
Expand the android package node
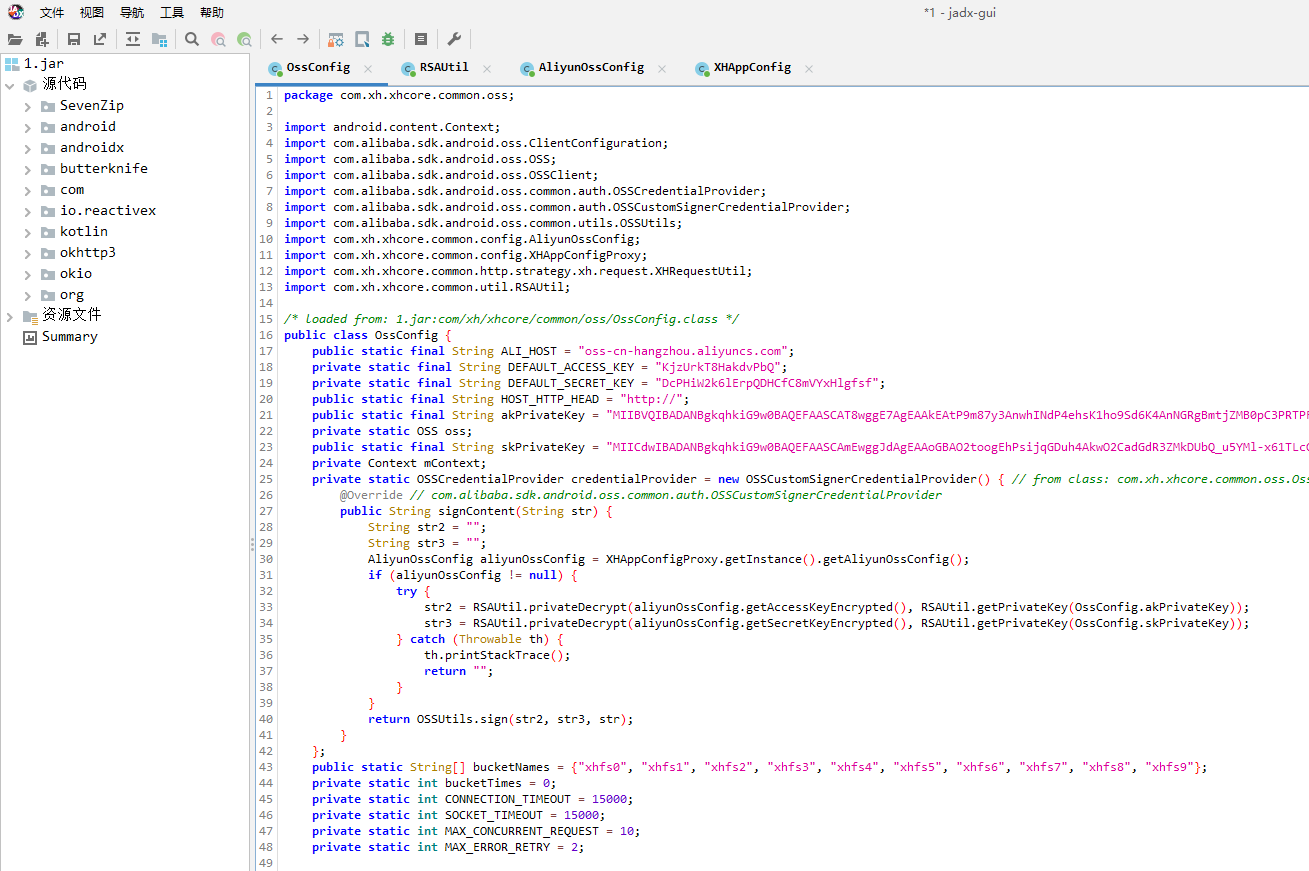pyautogui.click(x=28, y=127)
